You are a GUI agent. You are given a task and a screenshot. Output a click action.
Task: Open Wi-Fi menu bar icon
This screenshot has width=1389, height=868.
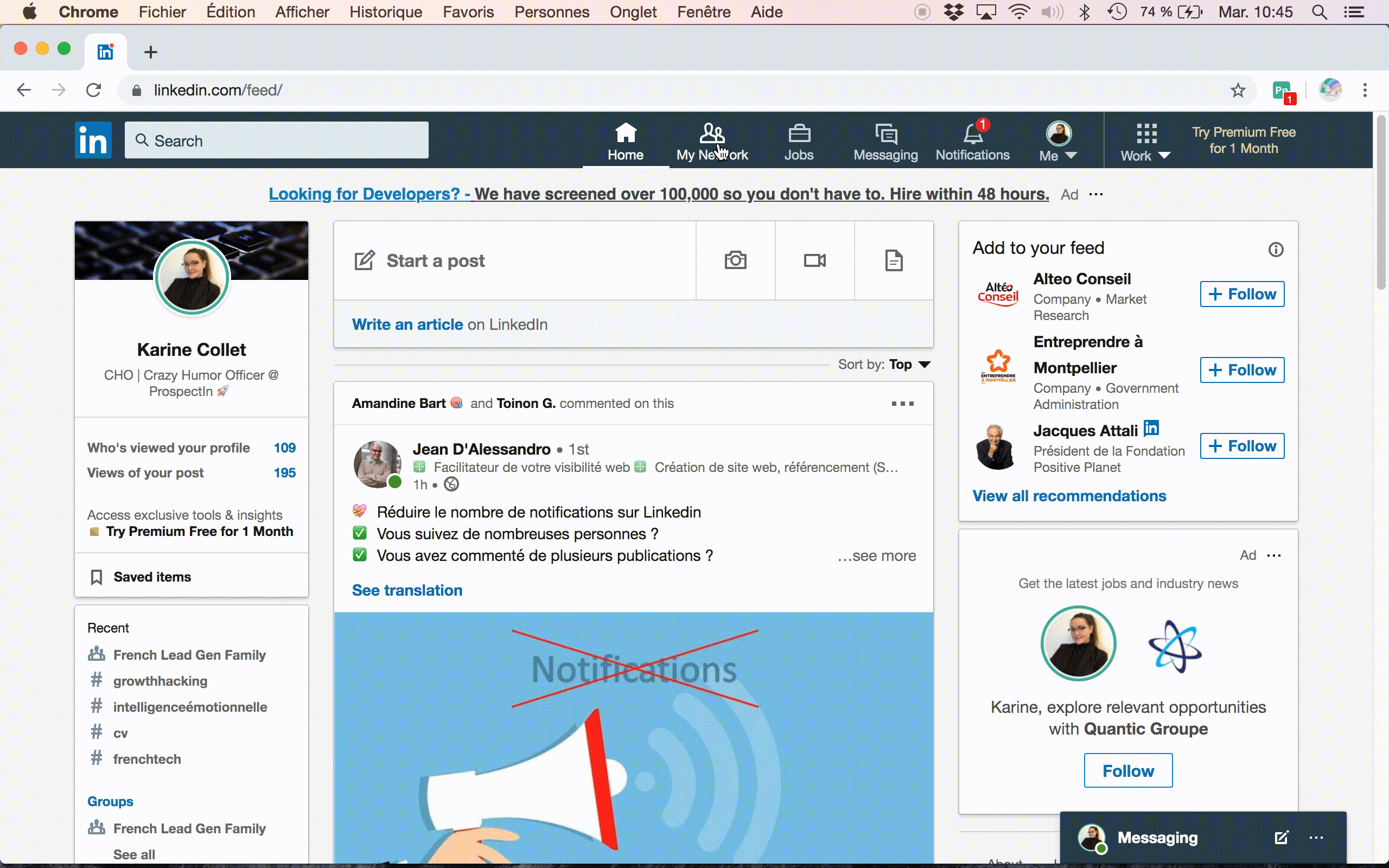point(1020,12)
